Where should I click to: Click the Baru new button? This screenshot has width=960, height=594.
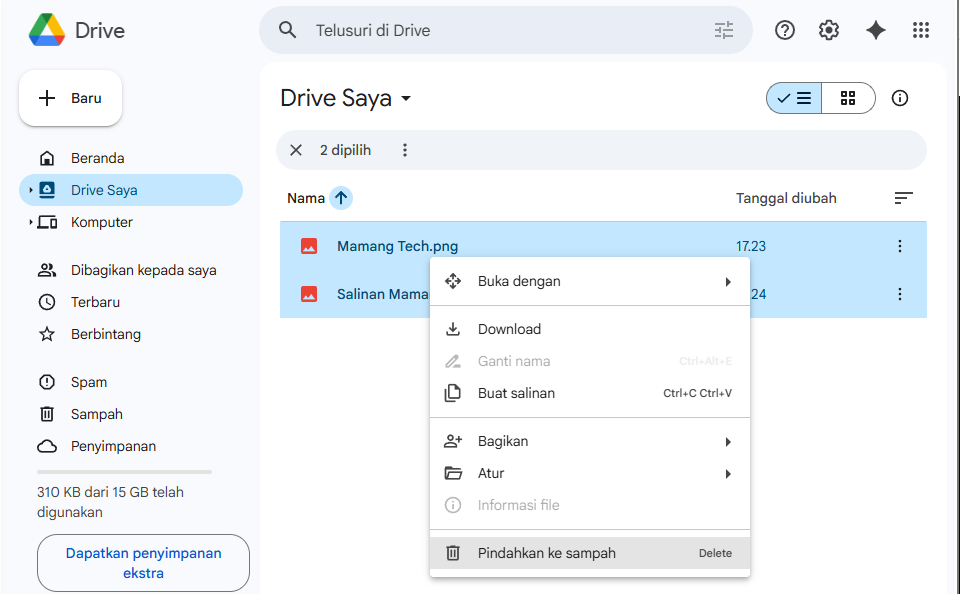click(70, 98)
